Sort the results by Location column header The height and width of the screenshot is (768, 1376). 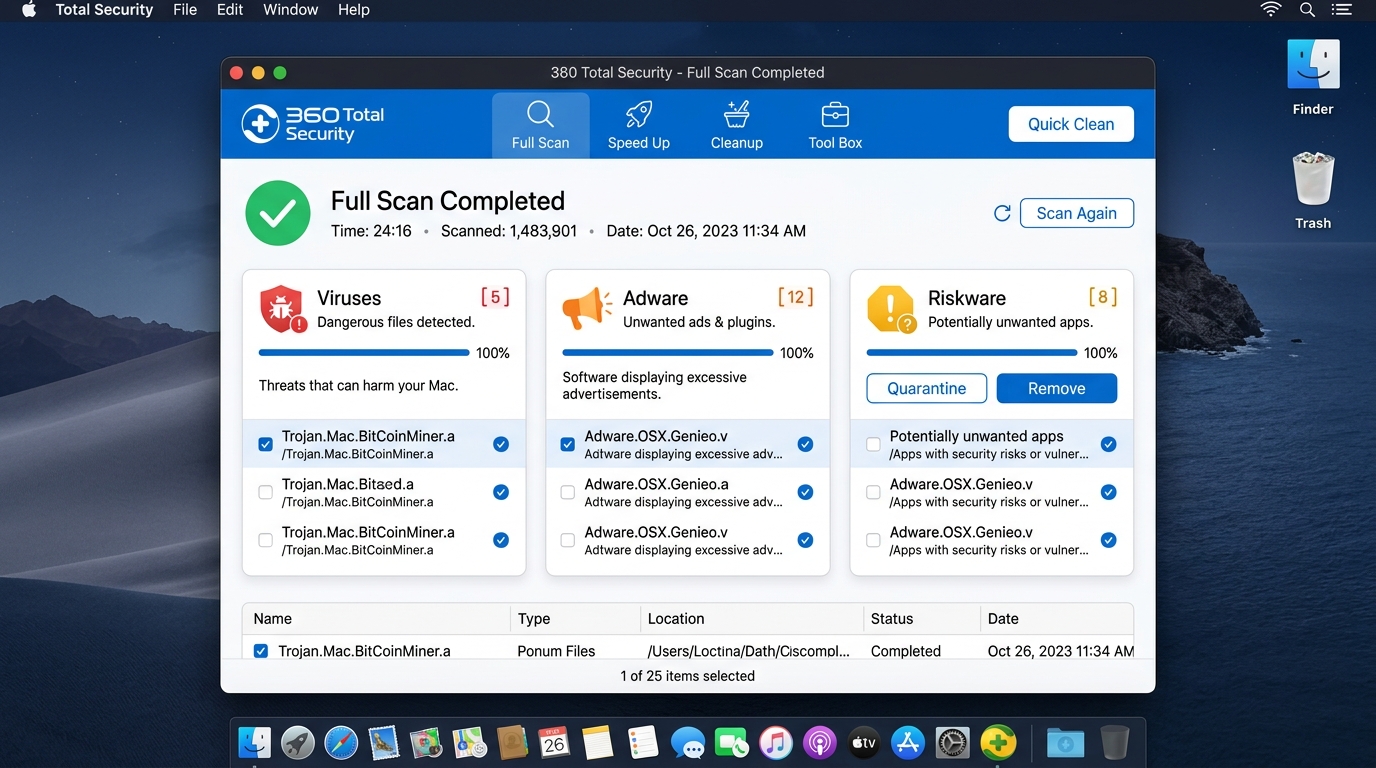point(676,619)
